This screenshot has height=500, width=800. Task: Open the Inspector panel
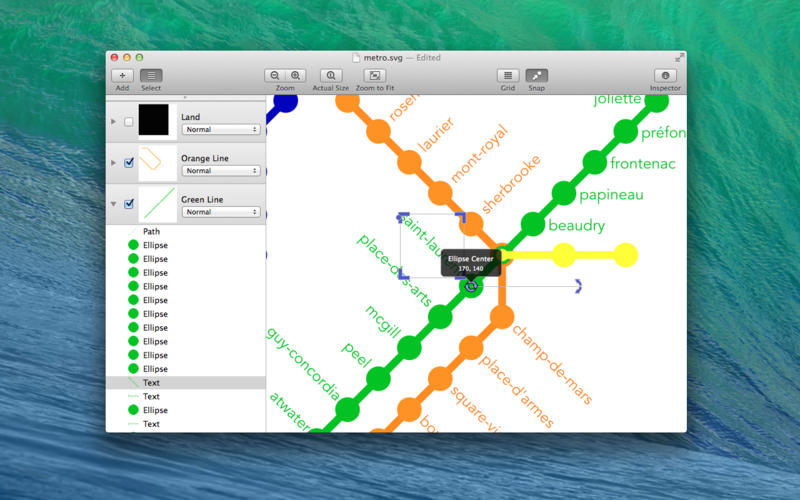tap(665, 75)
